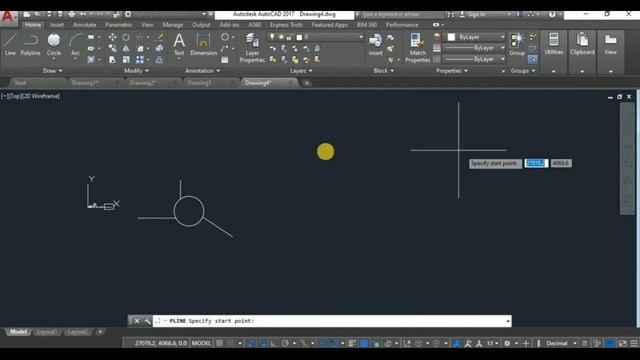
Task: Open the View panel in ribbon
Action: 610,44
